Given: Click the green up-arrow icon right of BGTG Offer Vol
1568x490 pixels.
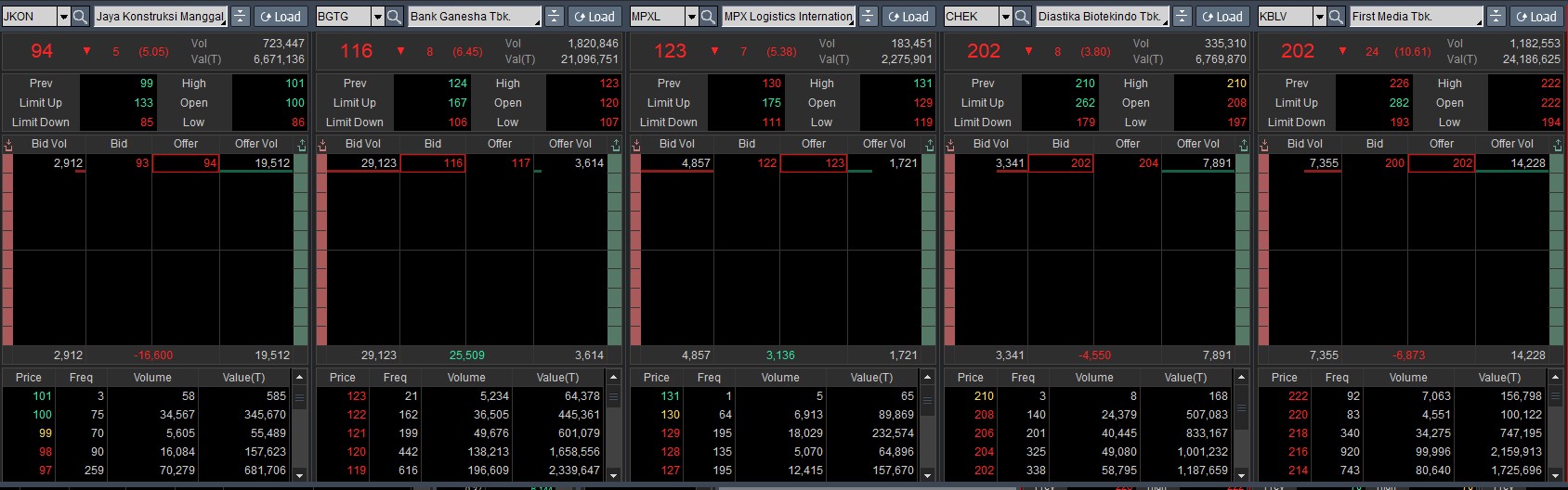Looking at the screenshot, I should [x=616, y=144].
